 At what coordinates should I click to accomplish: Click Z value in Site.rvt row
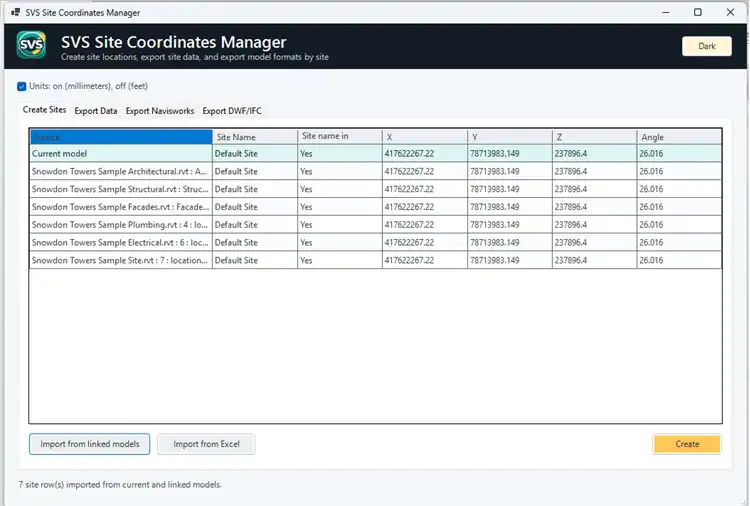595,260
